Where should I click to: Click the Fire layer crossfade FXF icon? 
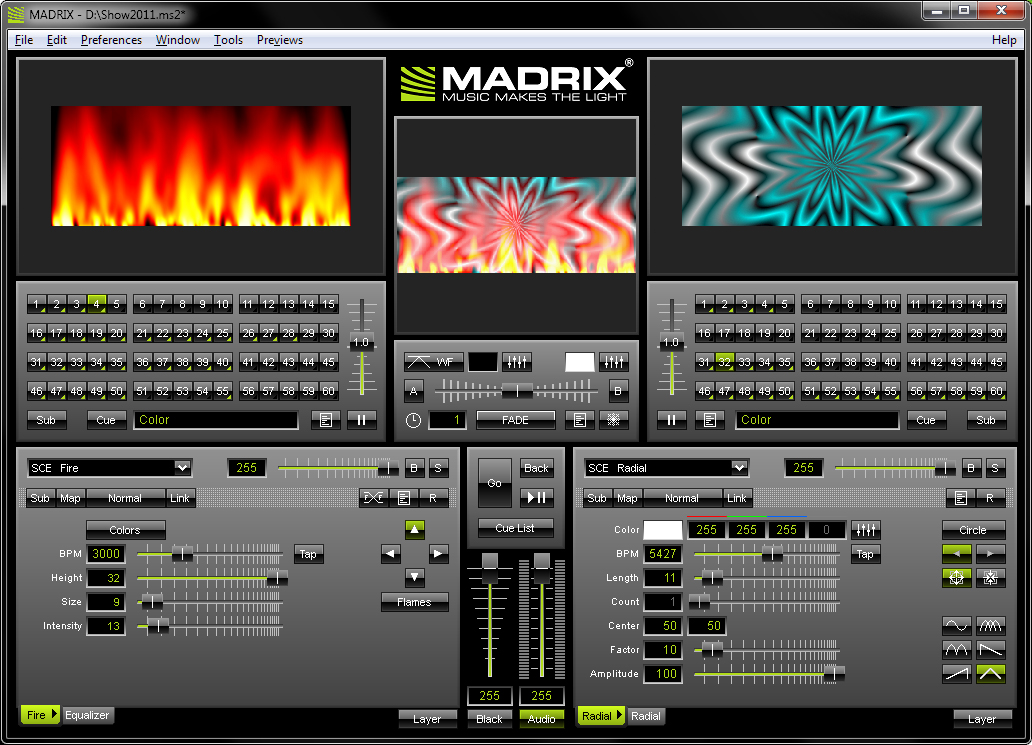click(373, 498)
